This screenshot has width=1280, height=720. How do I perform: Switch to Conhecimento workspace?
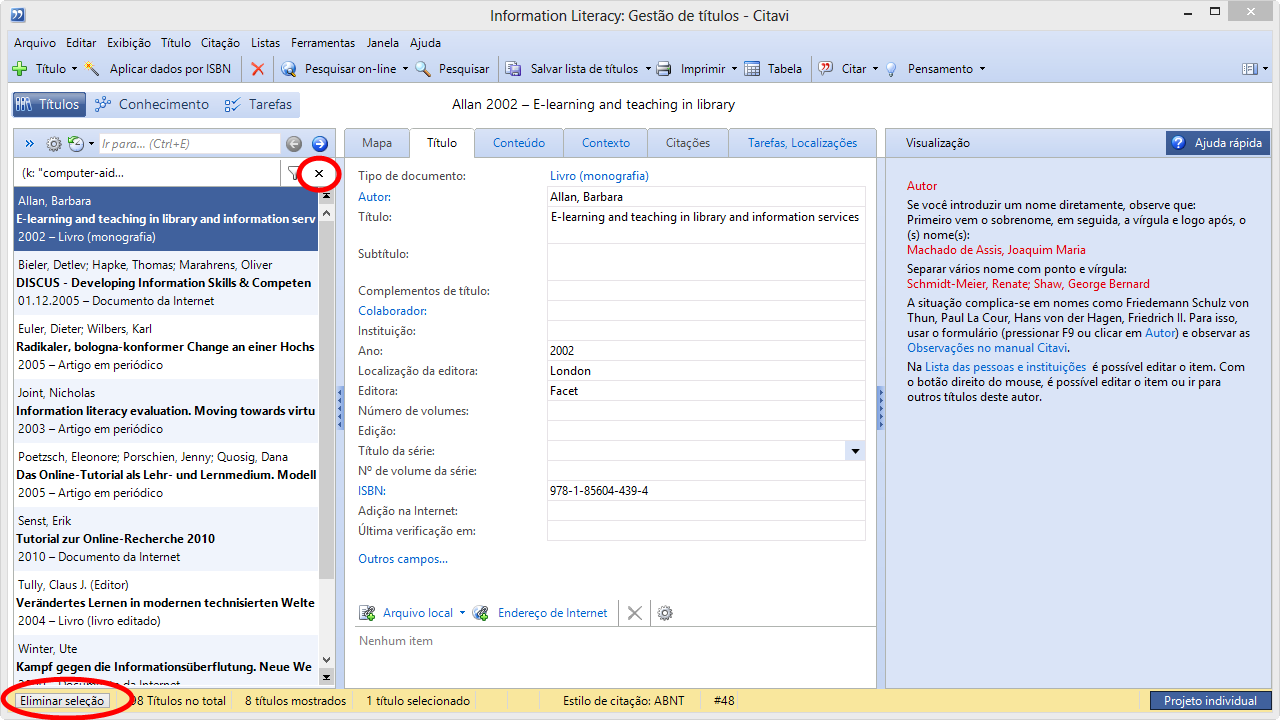tap(151, 104)
